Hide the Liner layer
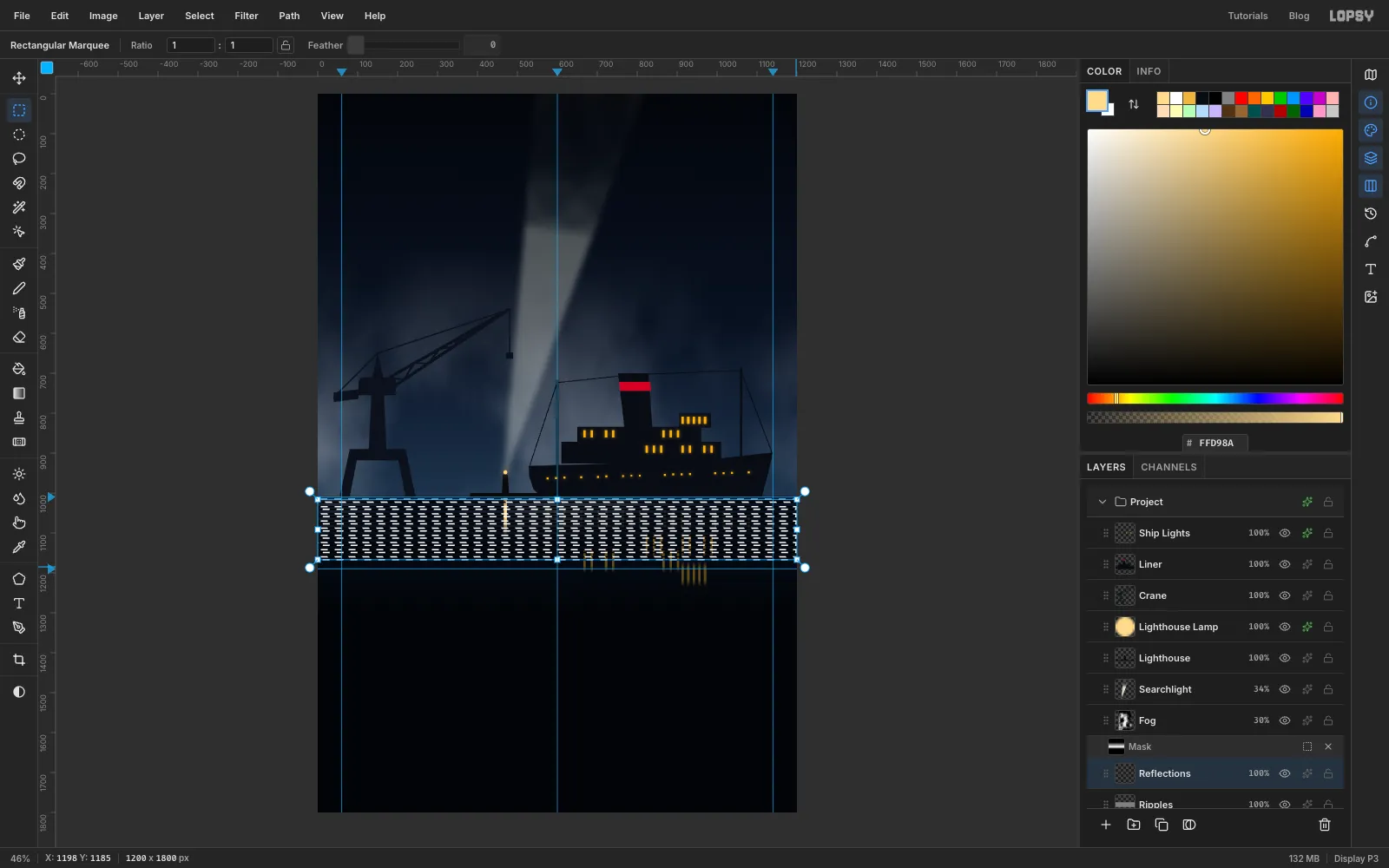Image resolution: width=1389 pixels, height=868 pixels. pos(1285,564)
